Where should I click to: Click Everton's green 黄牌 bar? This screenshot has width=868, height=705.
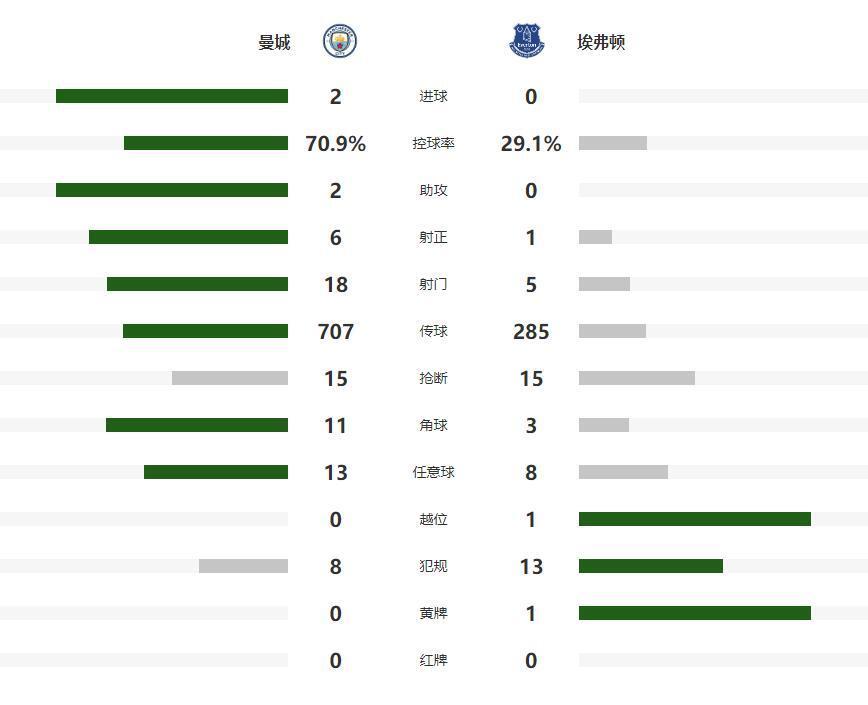point(694,613)
